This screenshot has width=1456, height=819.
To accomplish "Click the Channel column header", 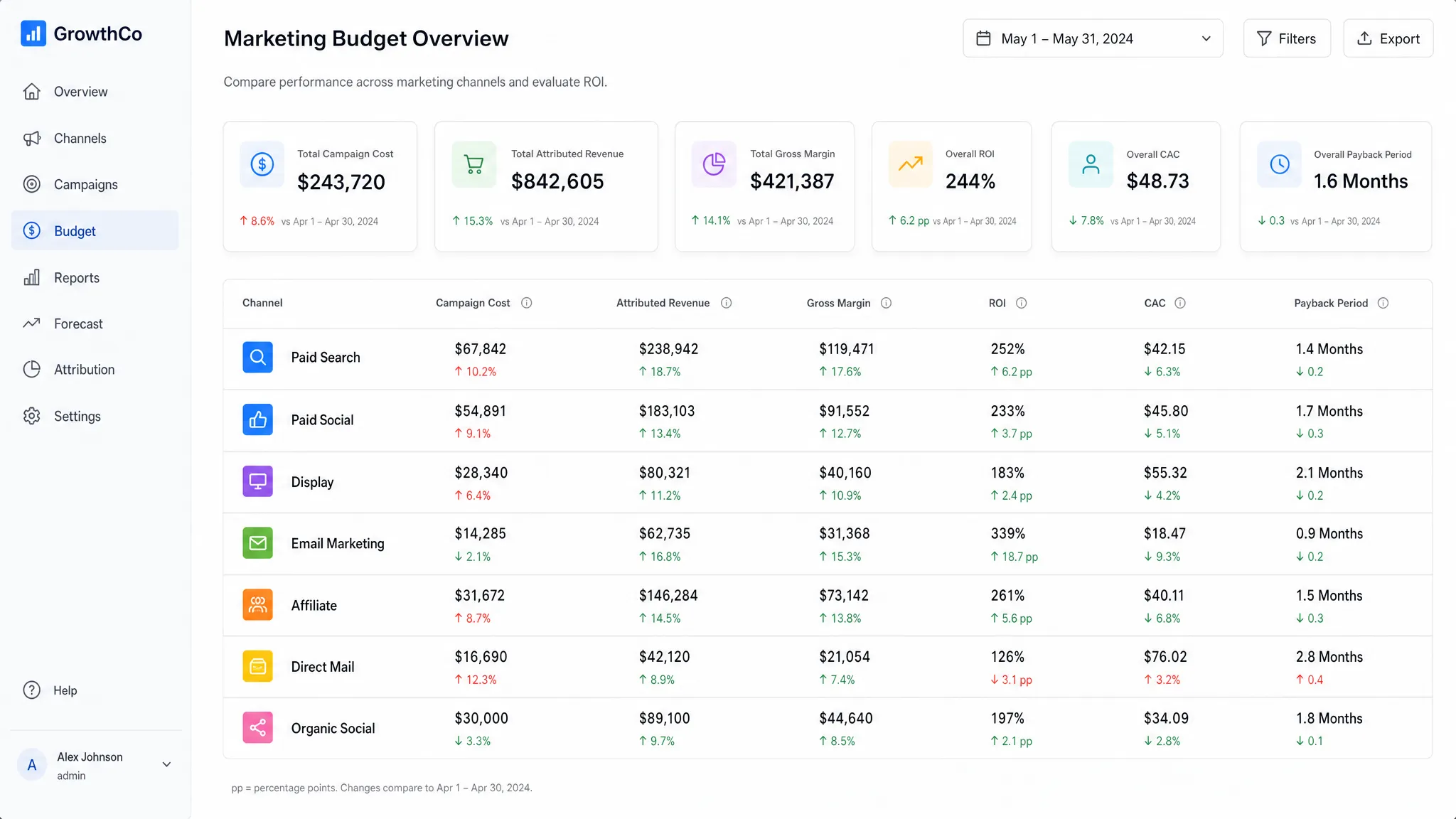I will [262, 303].
